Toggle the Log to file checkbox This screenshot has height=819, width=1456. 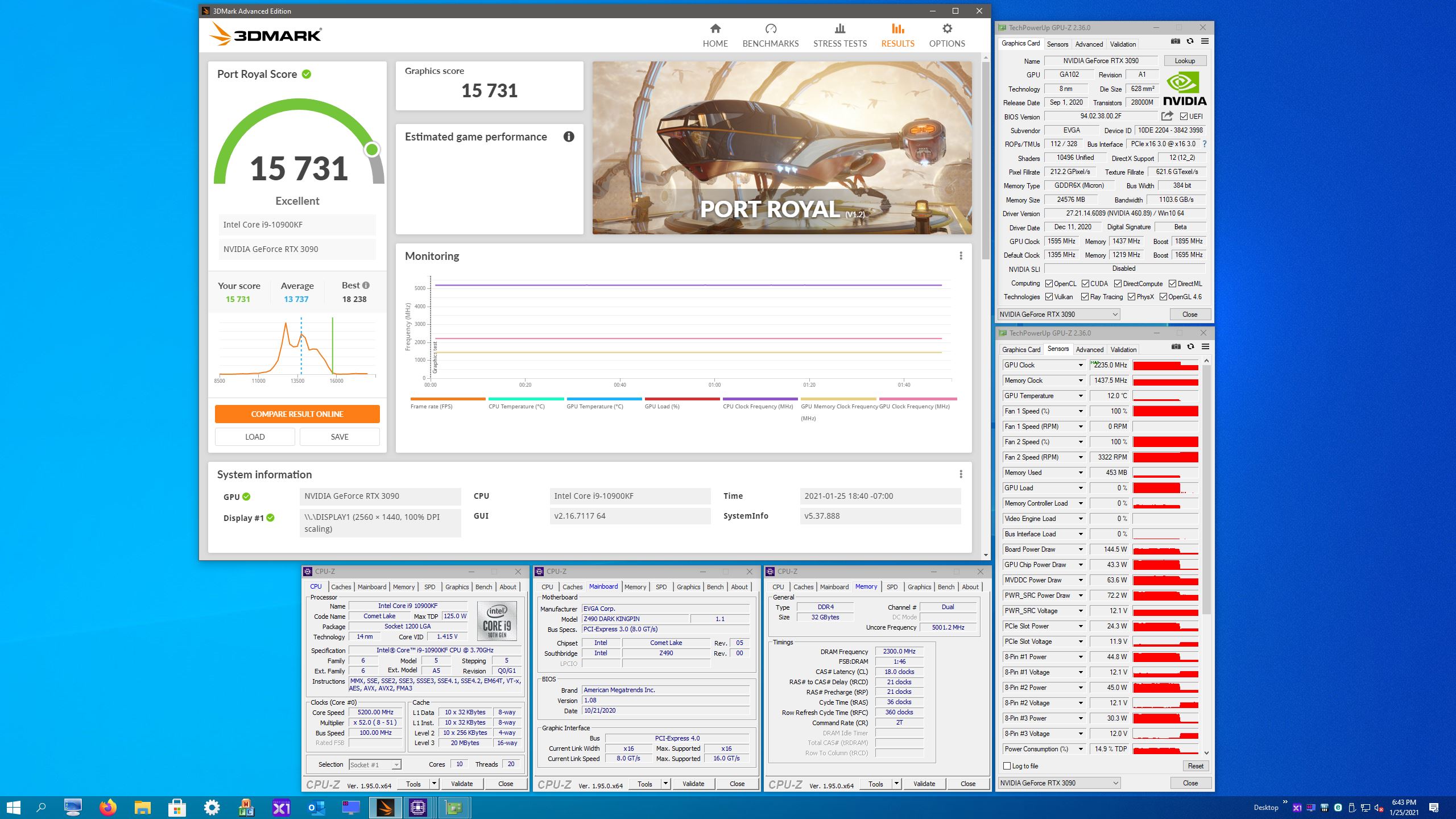pyautogui.click(x=1007, y=766)
